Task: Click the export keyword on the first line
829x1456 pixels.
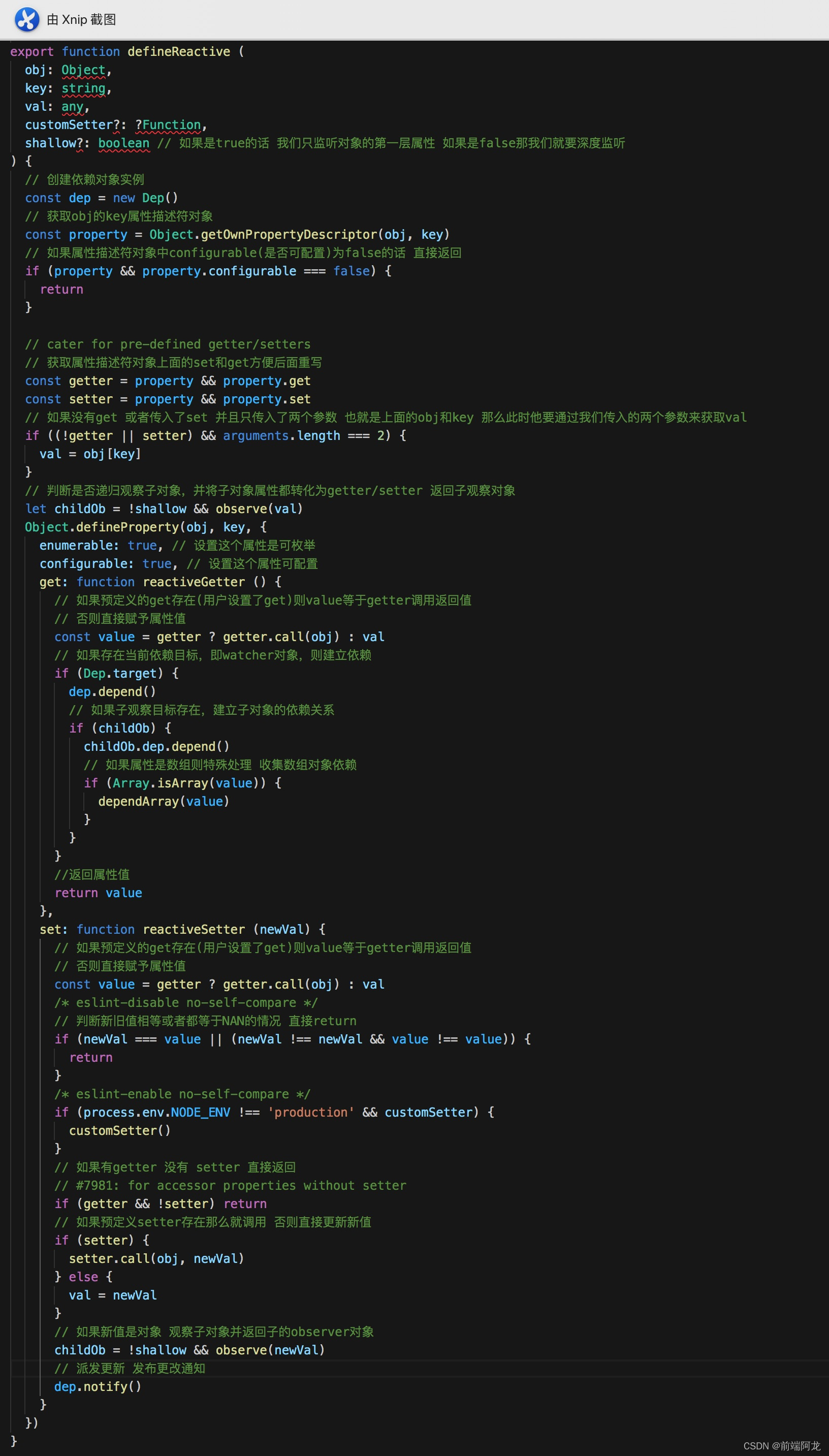Action: [x=33, y=51]
